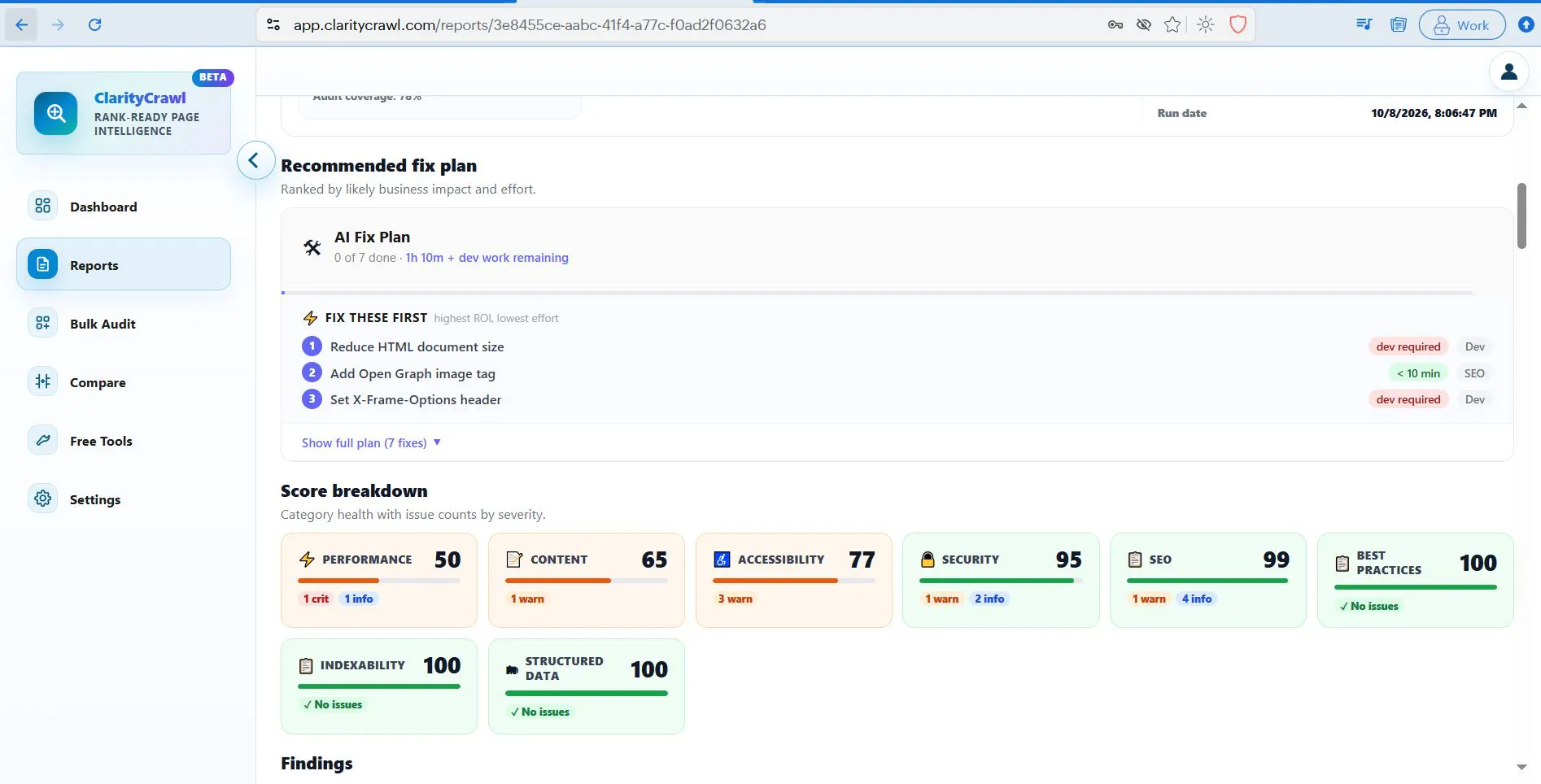This screenshot has height=784, width=1541.
Task: Click the Security score card
Action: tap(1001, 580)
